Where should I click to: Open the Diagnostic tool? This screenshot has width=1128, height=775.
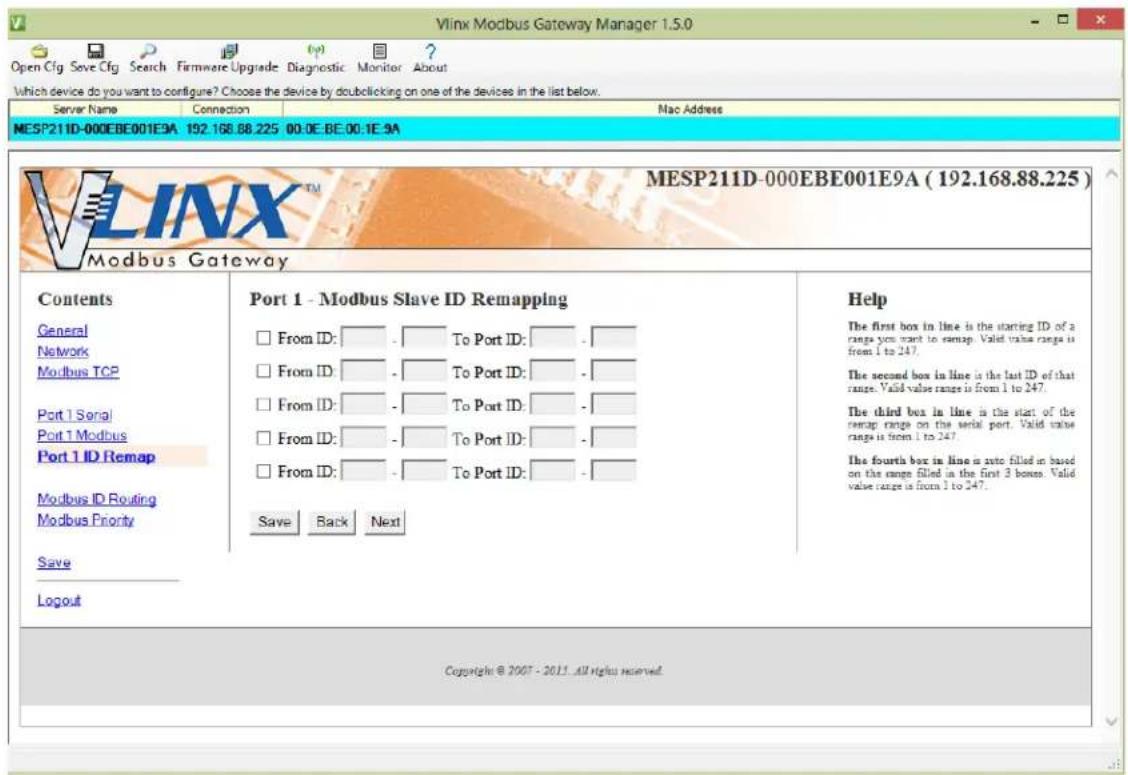[316, 58]
